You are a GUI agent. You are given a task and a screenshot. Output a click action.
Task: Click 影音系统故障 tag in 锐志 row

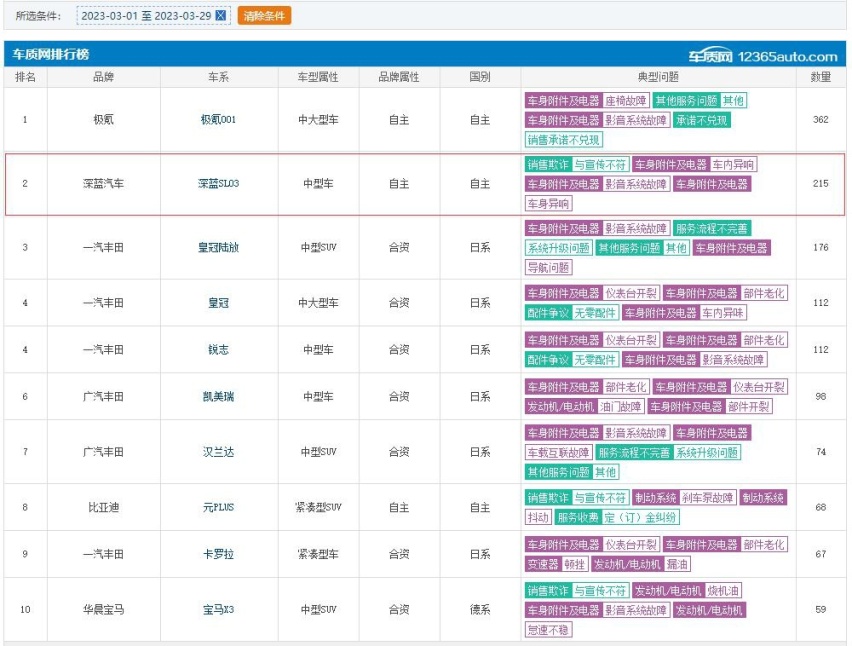732,360
